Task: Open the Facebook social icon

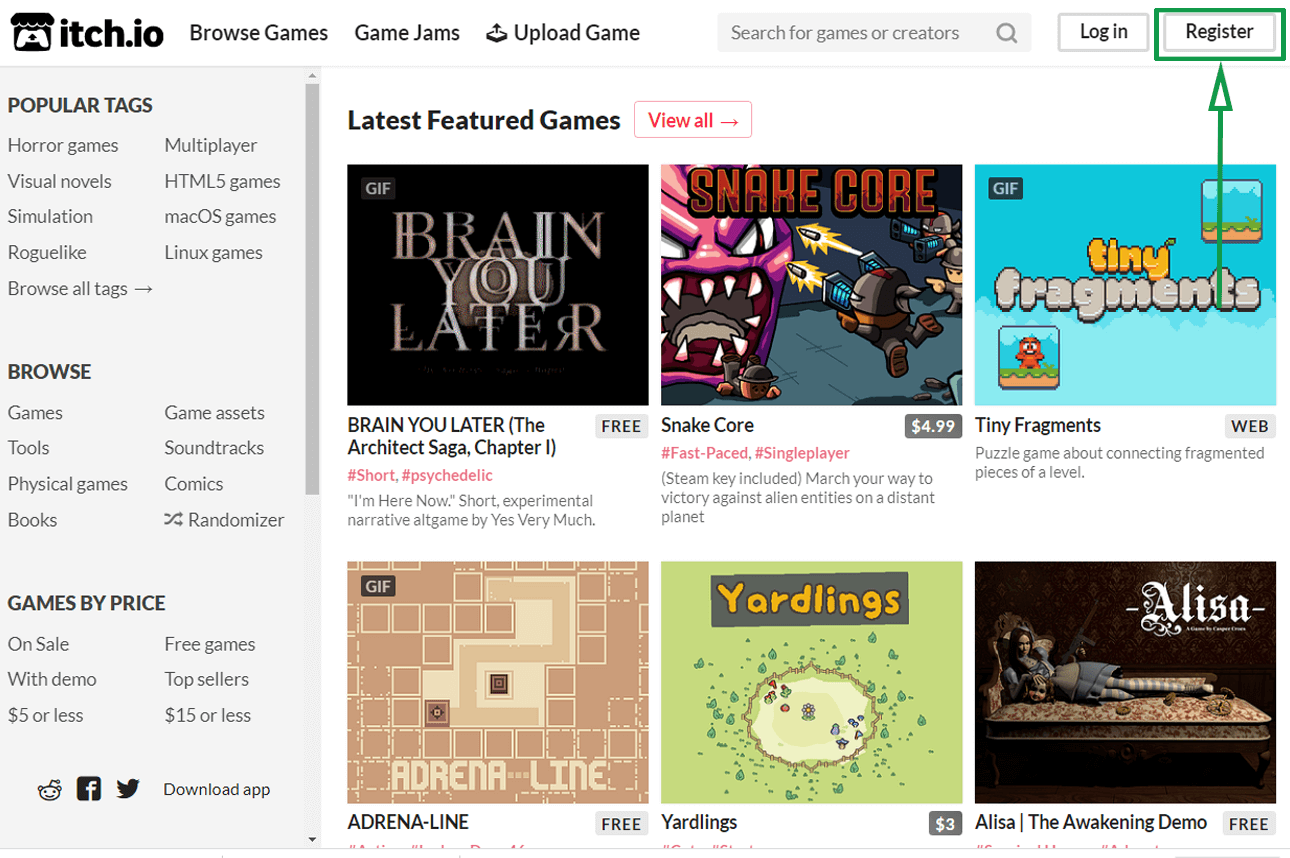Action: [x=89, y=789]
